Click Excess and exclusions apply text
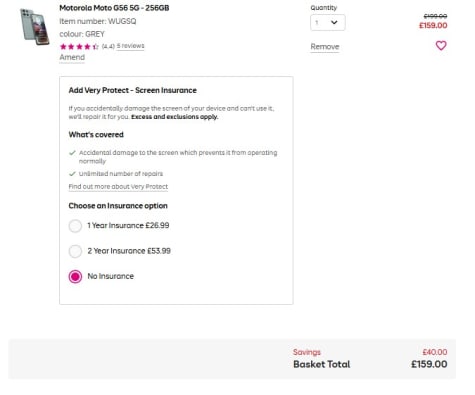475x395 pixels. pyautogui.click(x=175, y=117)
